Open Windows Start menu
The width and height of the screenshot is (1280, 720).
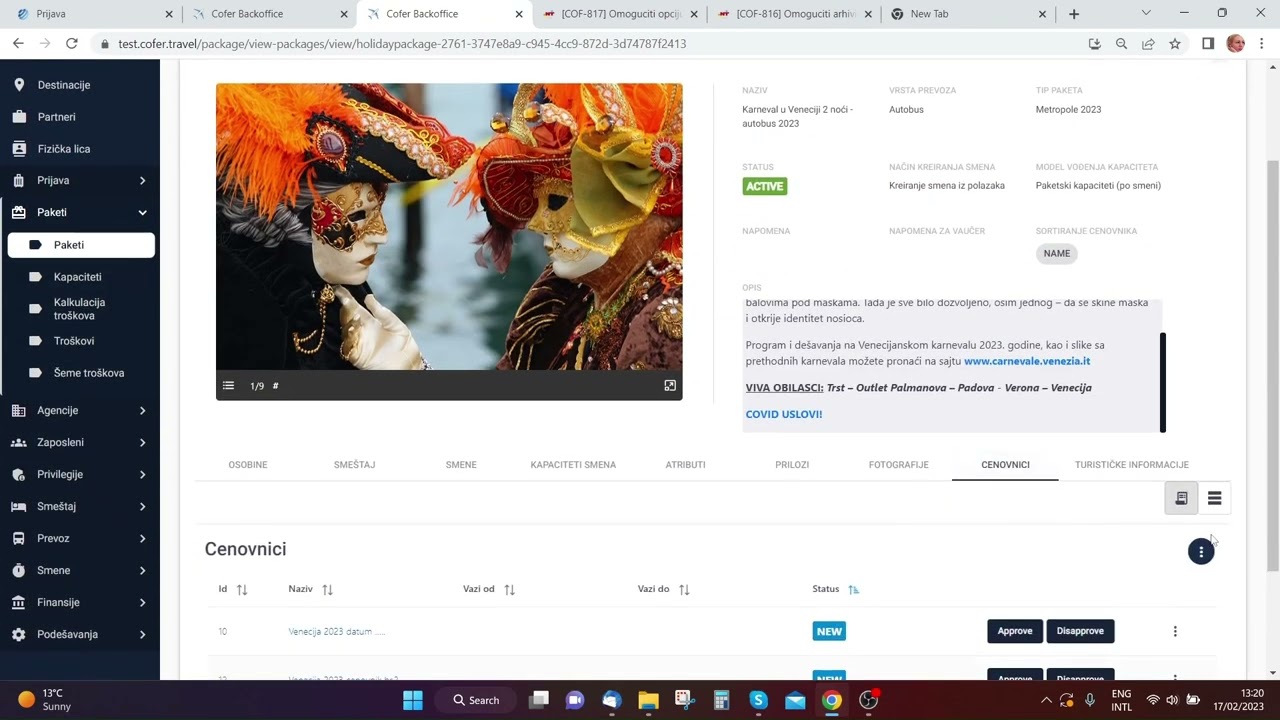413,700
